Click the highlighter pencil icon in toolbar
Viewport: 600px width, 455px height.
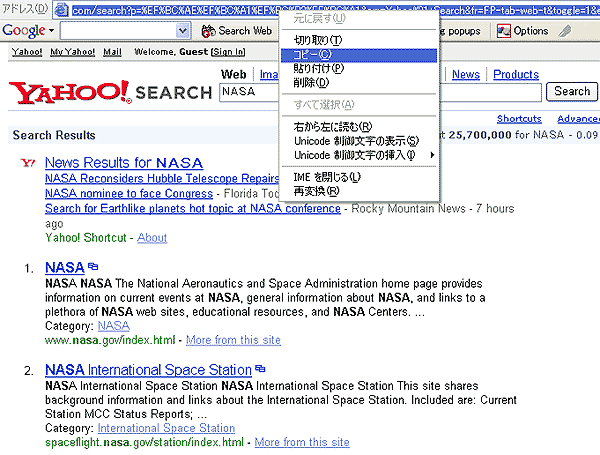click(565, 31)
